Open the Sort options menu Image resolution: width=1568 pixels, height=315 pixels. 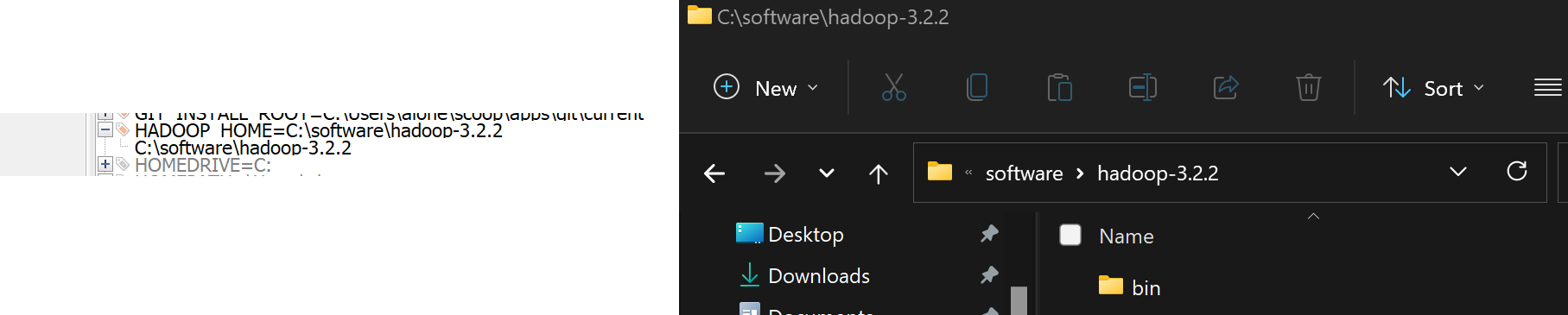(1434, 88)
